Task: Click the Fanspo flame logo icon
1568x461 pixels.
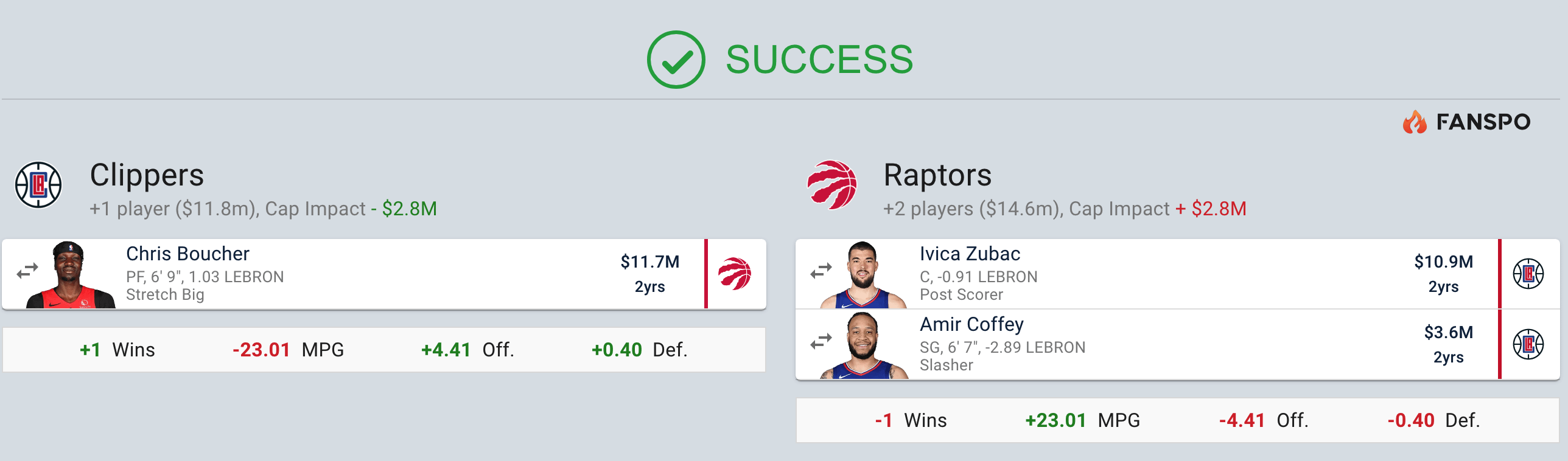Action: pos(1415,122)
